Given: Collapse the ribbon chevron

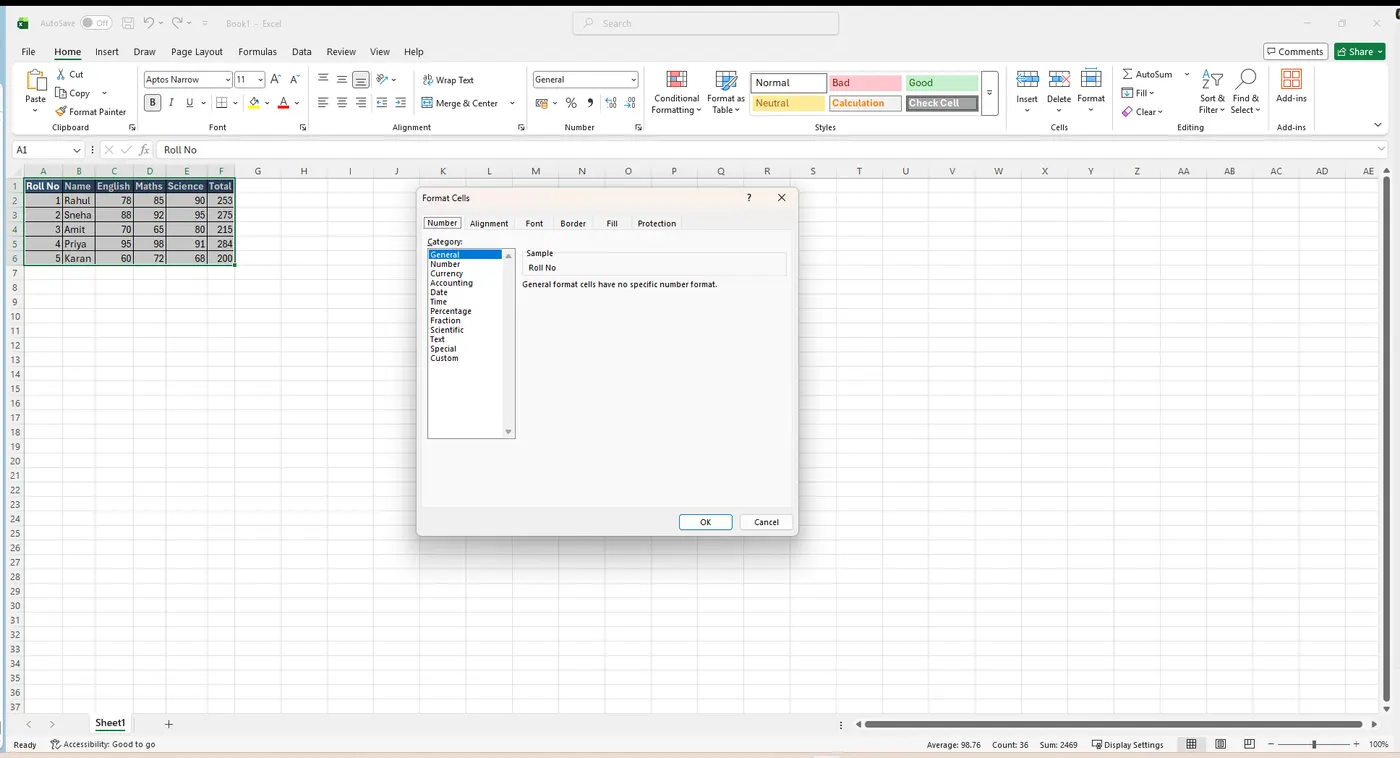Looking at the screenshot, I should 1379,126.
